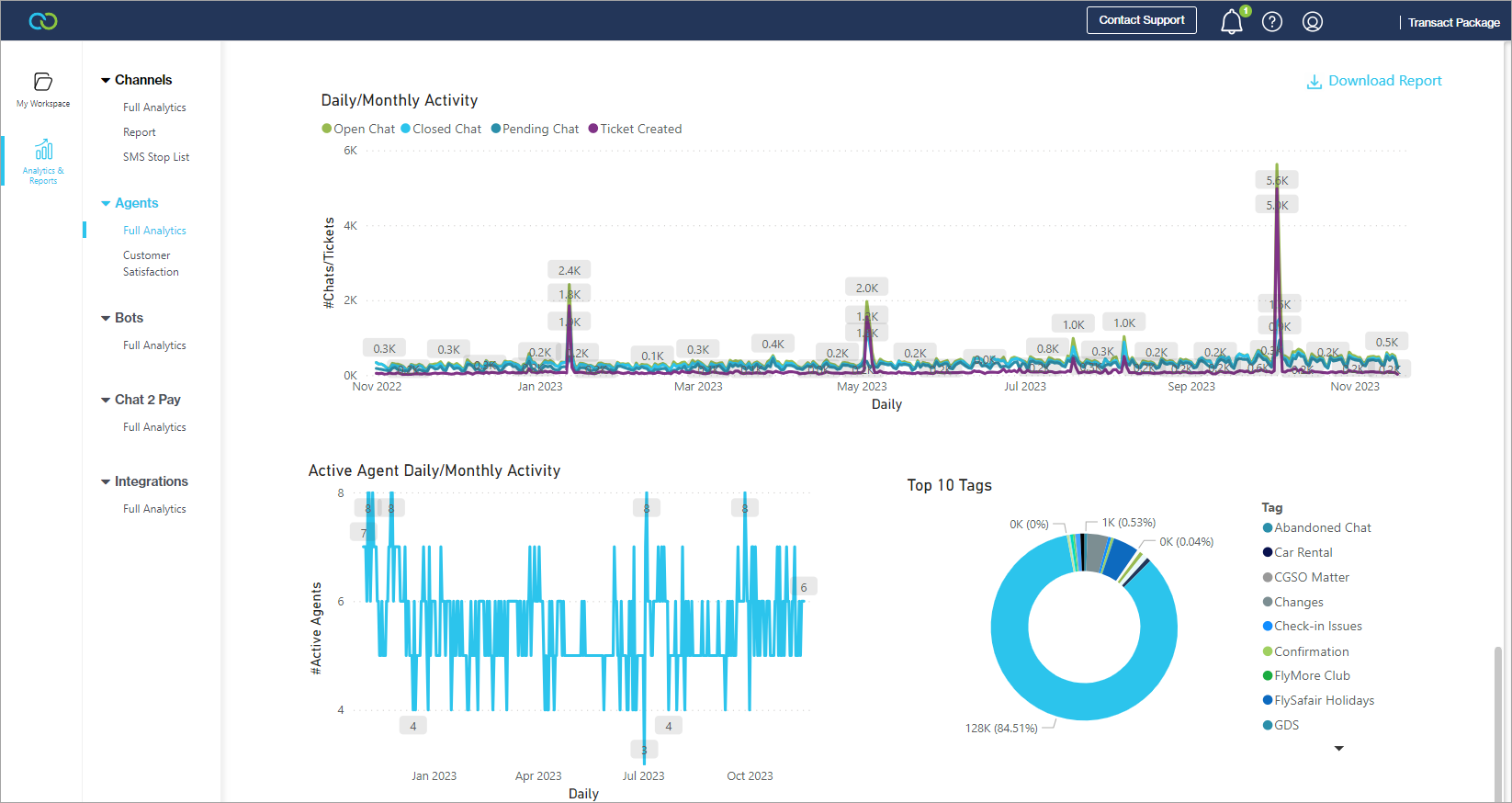Click Transact Package label

[x=1454, y=22]
